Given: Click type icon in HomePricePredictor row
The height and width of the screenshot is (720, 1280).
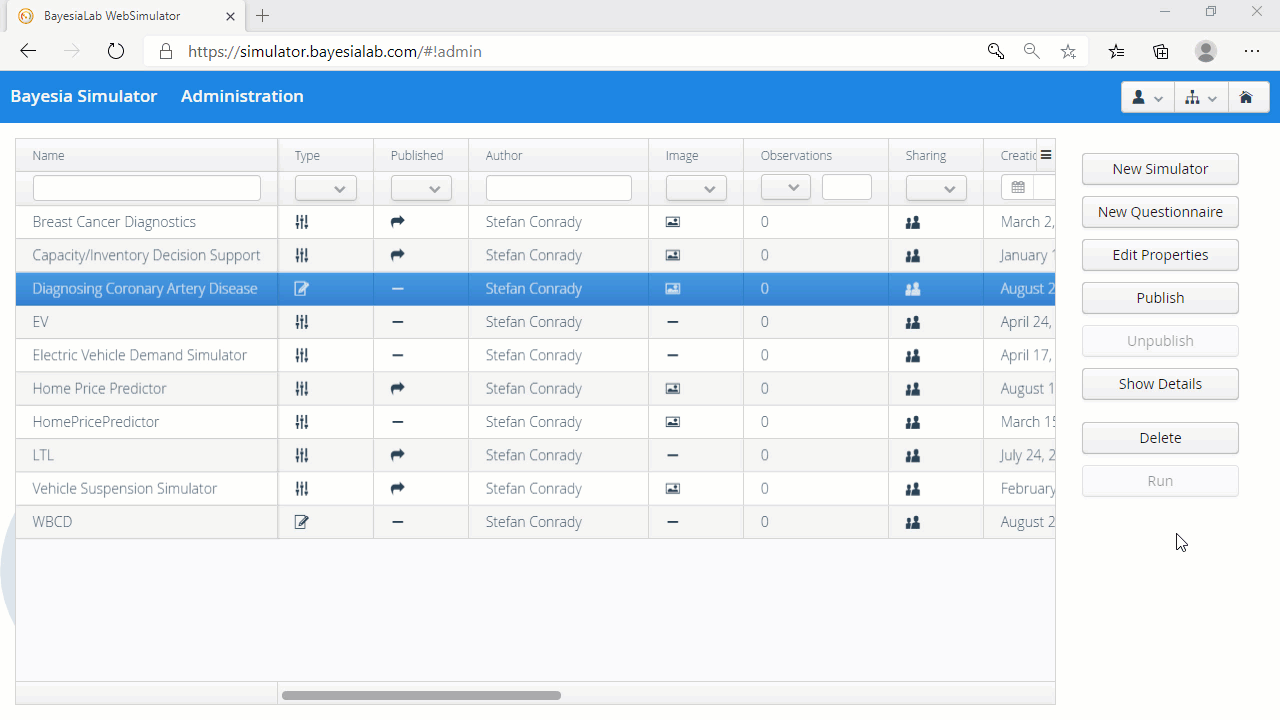Looking at the screenshot, I should pyautogui.click(x=302, y=422).
